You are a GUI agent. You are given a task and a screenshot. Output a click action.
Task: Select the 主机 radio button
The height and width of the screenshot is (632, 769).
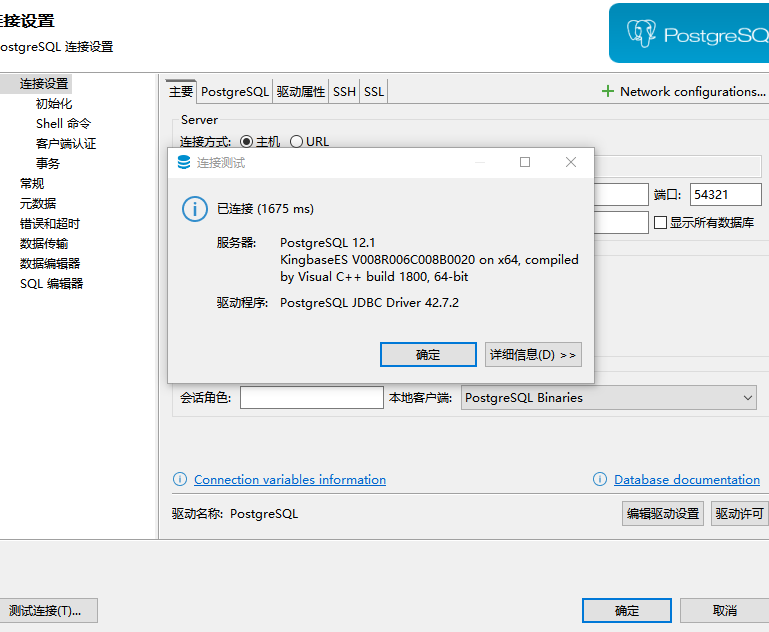[x=247, y=142]
